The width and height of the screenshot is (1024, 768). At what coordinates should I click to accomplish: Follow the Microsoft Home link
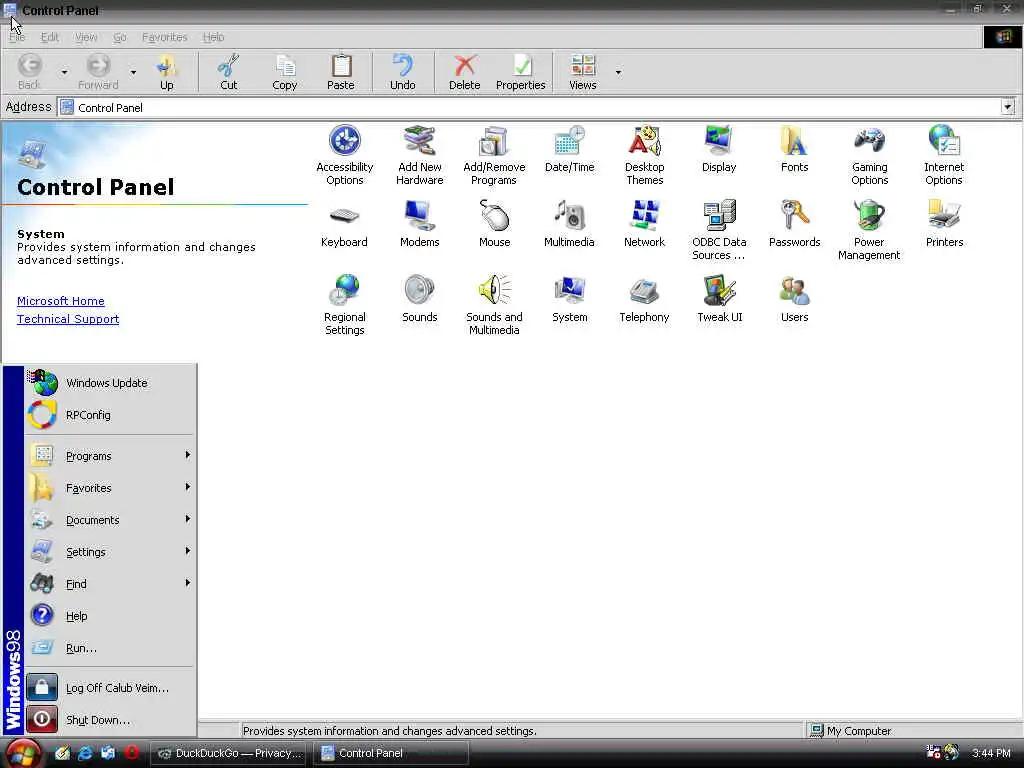pyautogui.click(x=61, y=301)
